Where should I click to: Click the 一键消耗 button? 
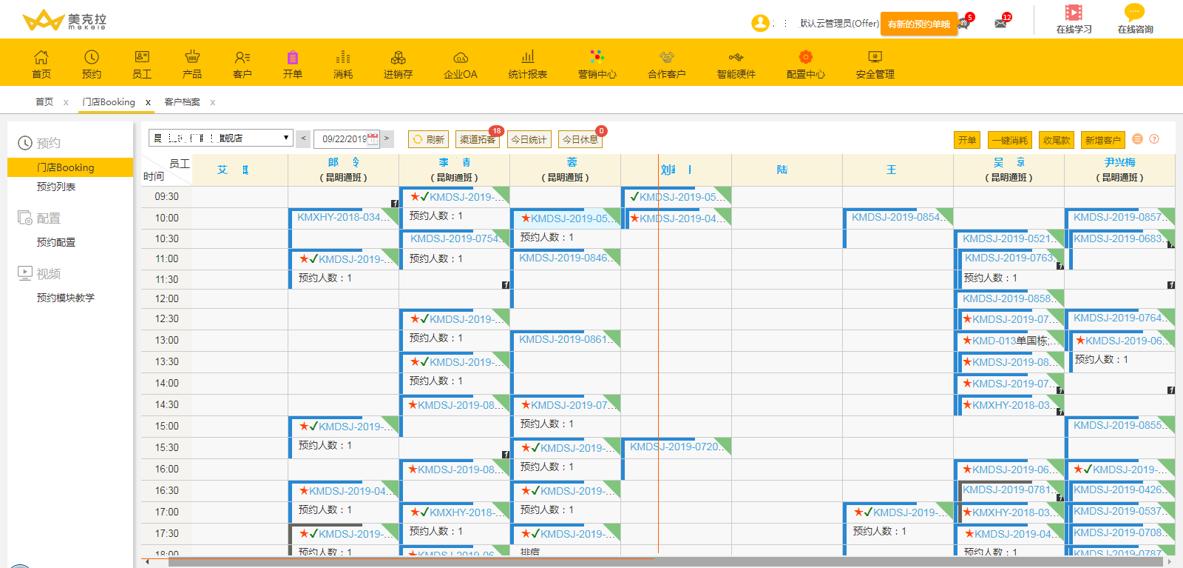tap(1009, 140)
